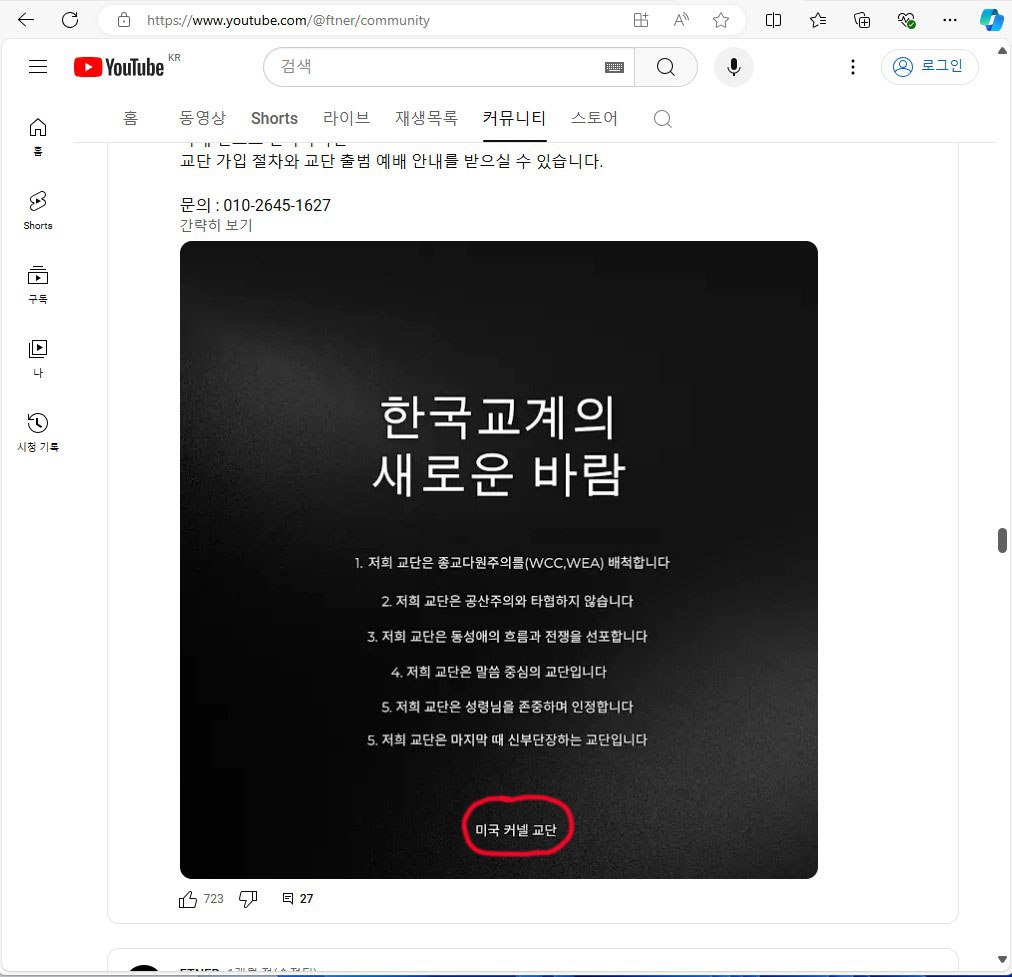Viewport: 1012px width, 977px height.
Task: Click the page vertical scrollbar thumb
Action: point(1002,540)
